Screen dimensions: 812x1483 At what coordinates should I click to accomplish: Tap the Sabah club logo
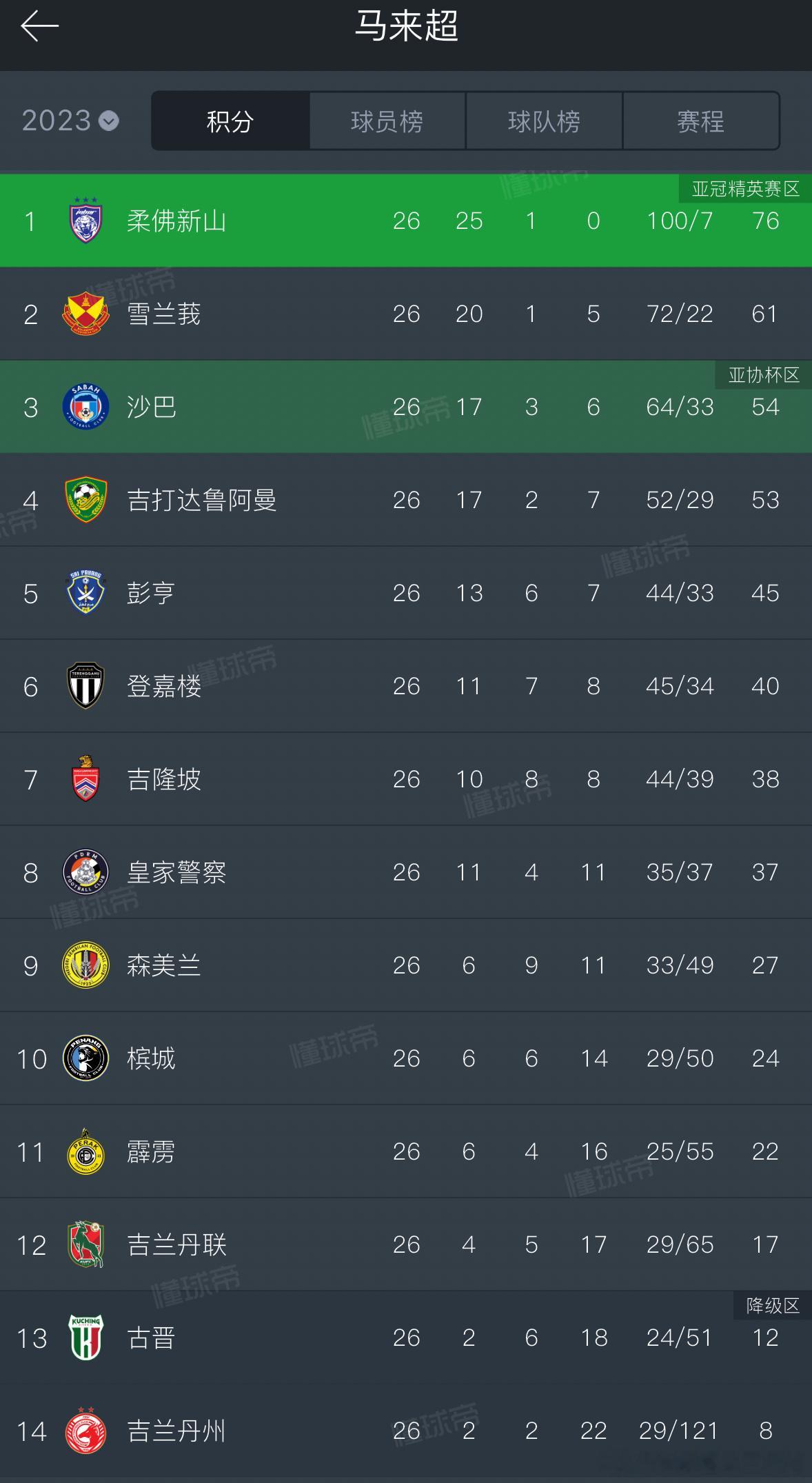(x=85, y=407)
